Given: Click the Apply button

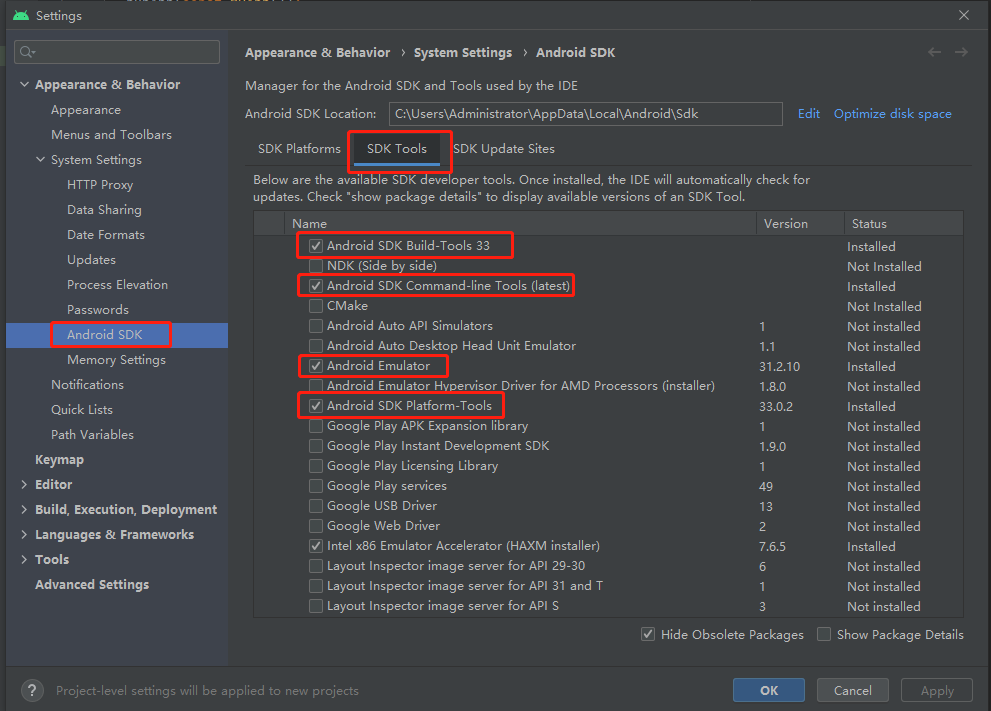Looking at the screenshot, I should coord(937,690).
